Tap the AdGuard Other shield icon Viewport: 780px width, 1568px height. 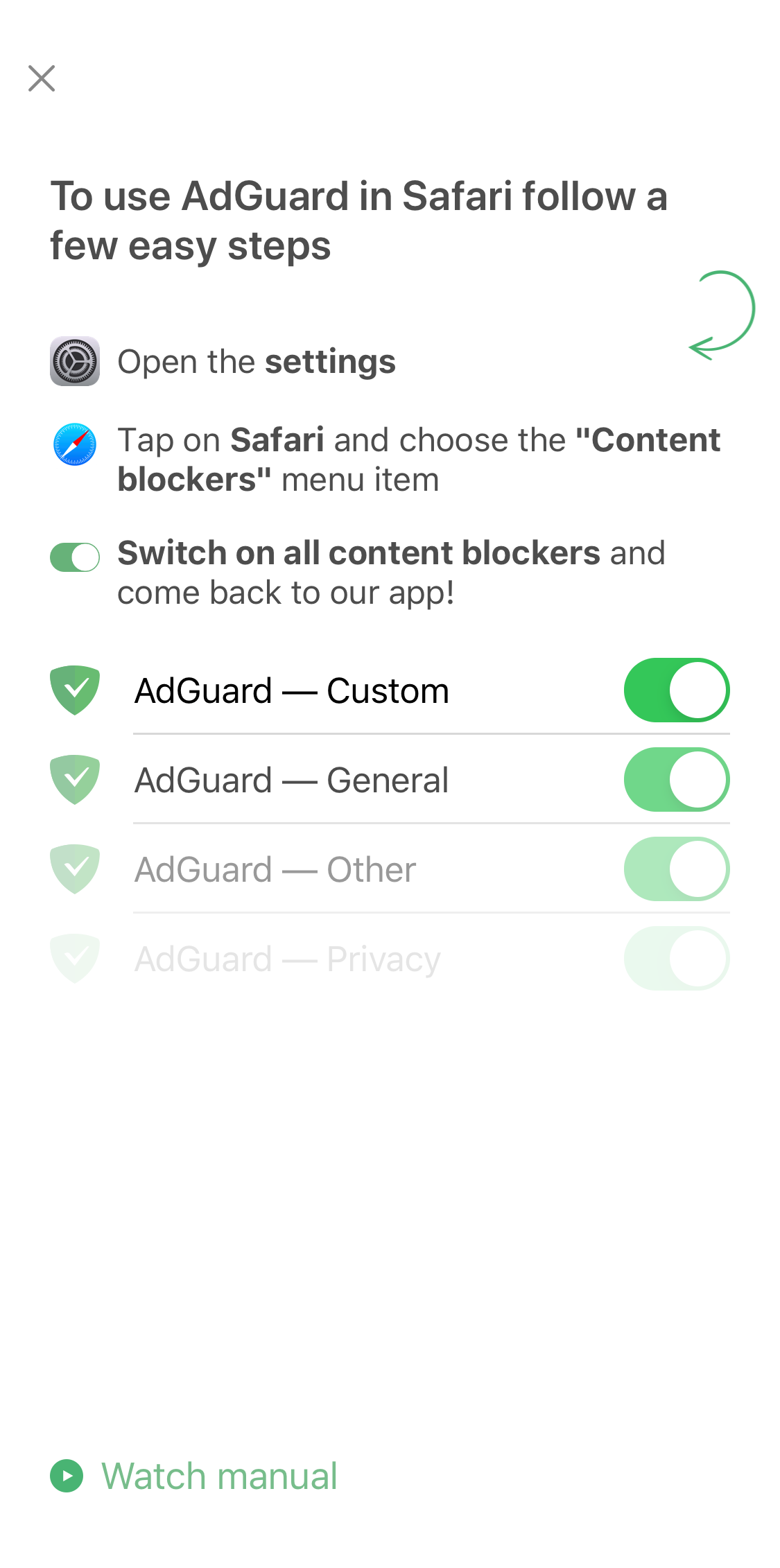75,869
